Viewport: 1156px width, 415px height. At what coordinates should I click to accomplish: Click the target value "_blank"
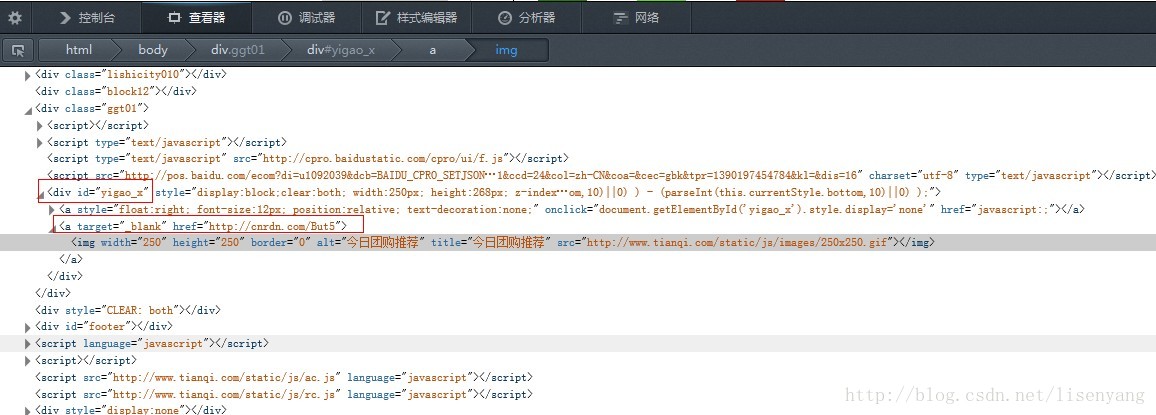tap(142, 226)
